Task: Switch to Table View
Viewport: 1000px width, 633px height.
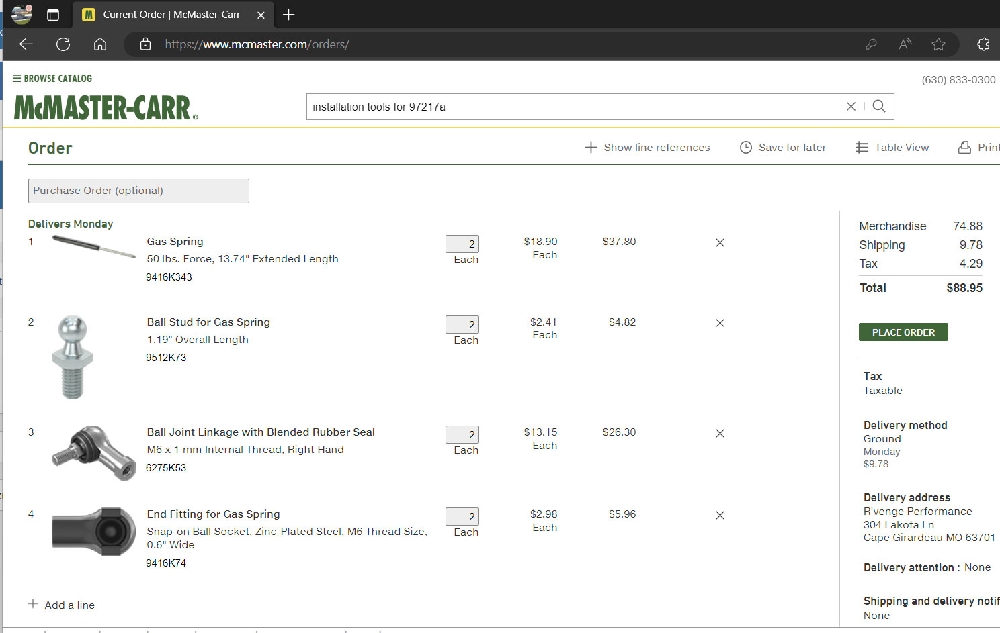Action: tap(893, 147)
